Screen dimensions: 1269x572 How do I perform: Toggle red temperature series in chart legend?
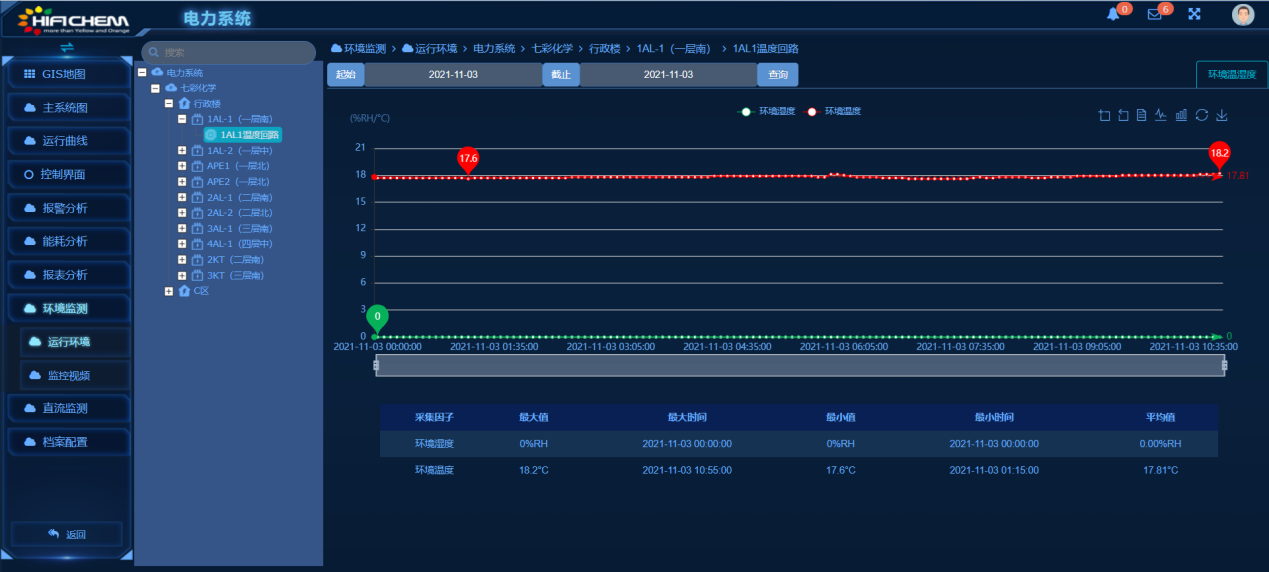tap(834, 111)
